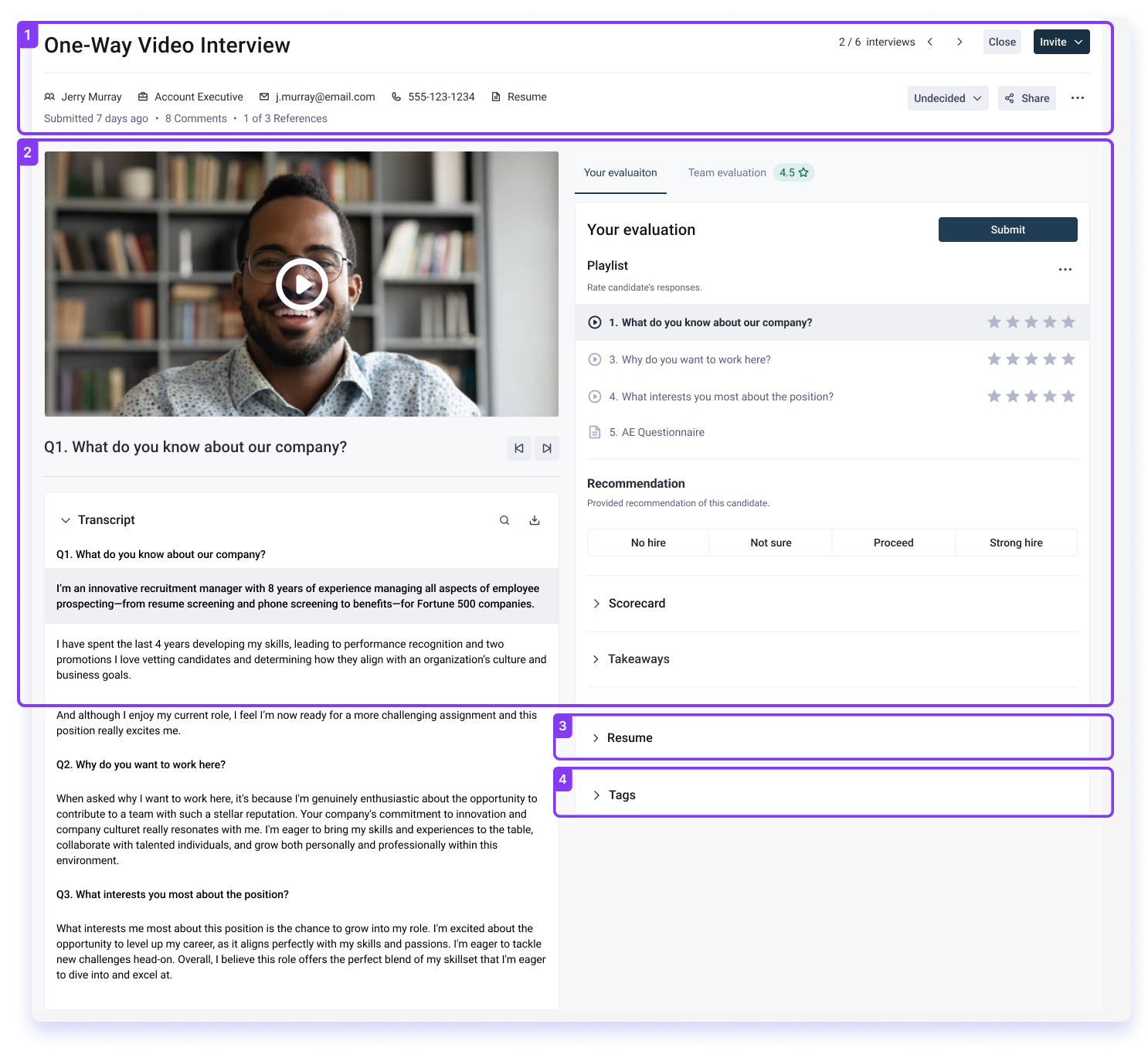1148x1055 pixels.
Task: Go to the previous interview arrow
Action: (930, 42)
